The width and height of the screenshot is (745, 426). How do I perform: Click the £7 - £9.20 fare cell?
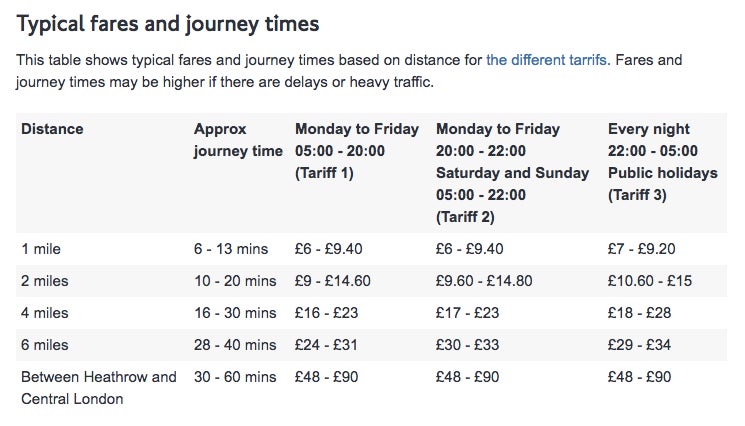click(x=641, y=249)
